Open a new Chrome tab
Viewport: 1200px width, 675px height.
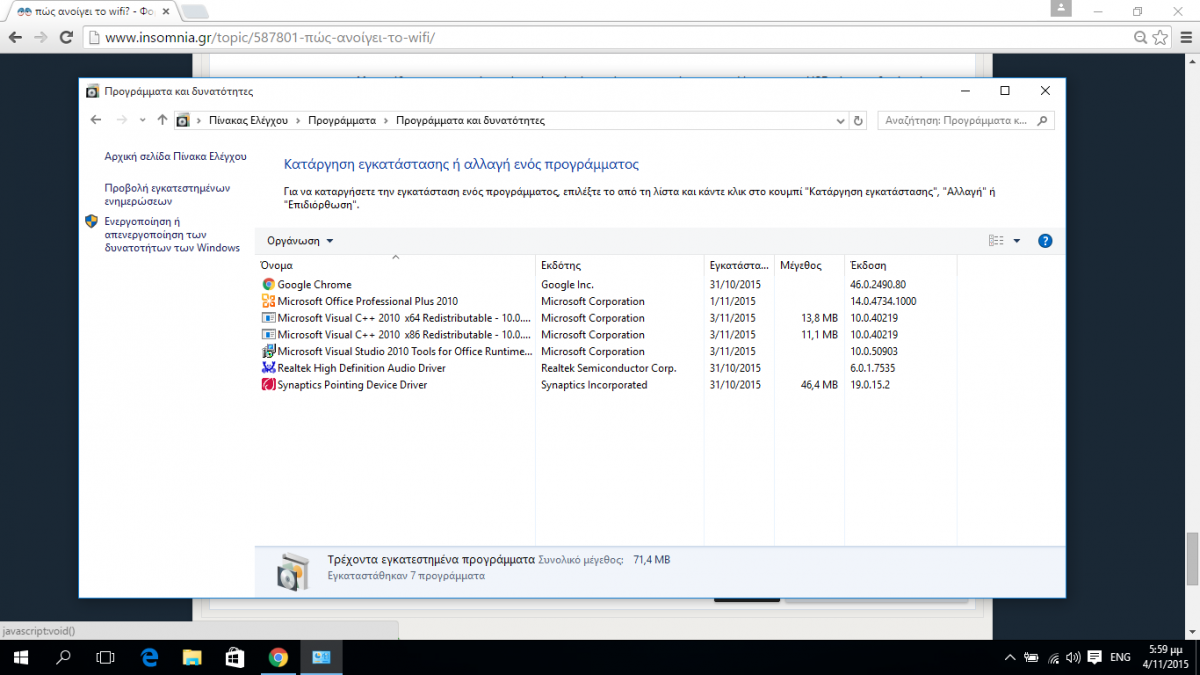[x=194, y=11]
